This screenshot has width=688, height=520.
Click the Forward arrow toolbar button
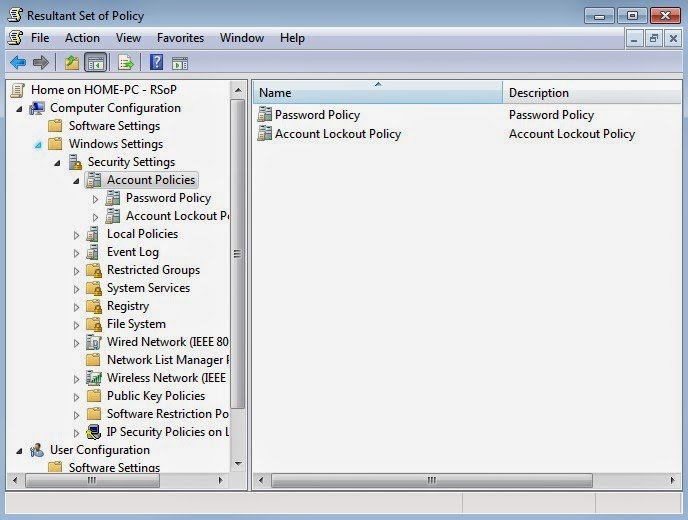40,63
